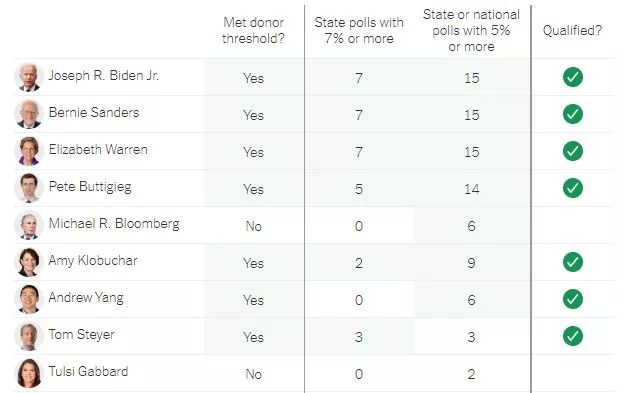Image resolution: width=625 pixels, height=393 pixels.
Task: Click Tulsi Gabbard's portrait photo
Action: coord(29,373)
